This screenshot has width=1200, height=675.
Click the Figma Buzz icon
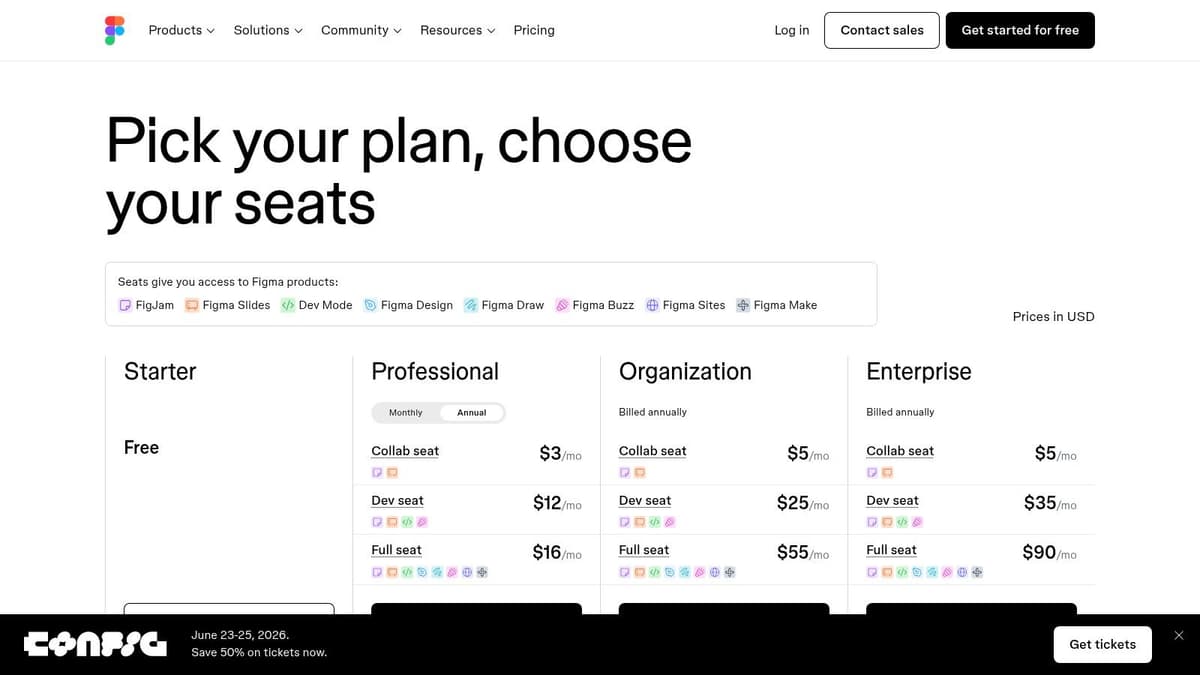click(563, 305)
